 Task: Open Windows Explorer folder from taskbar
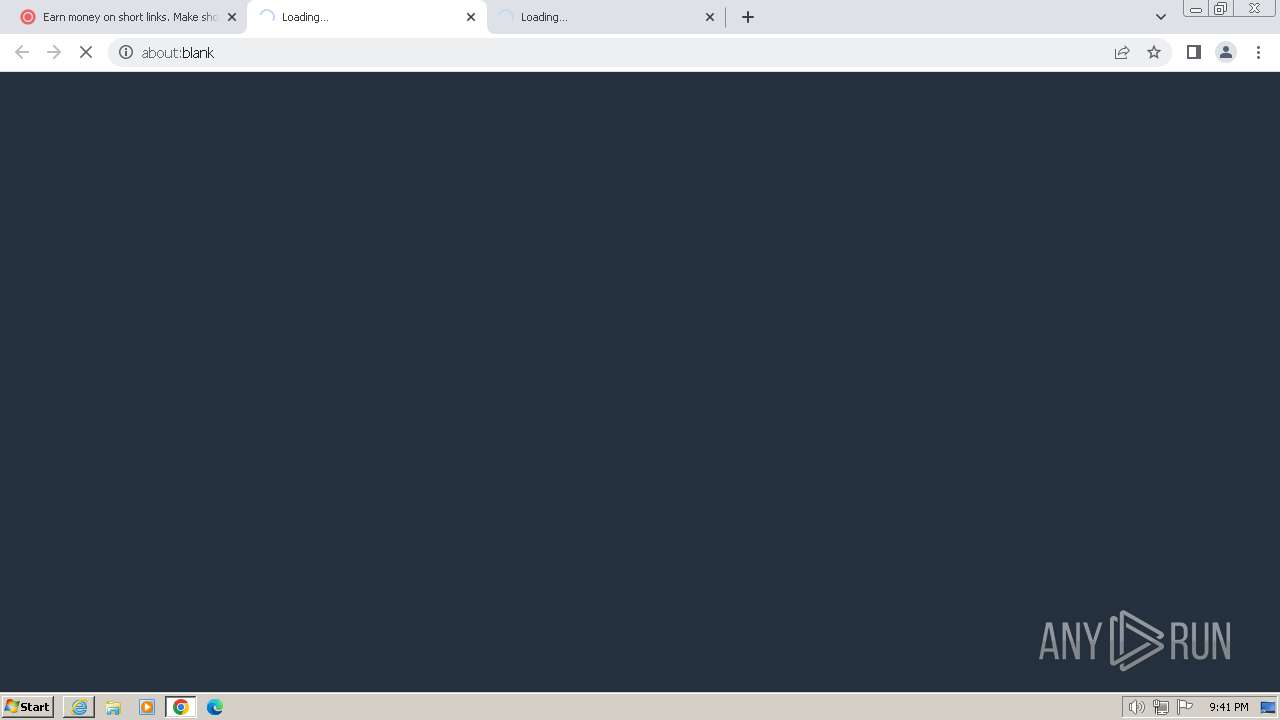[113, 707]
